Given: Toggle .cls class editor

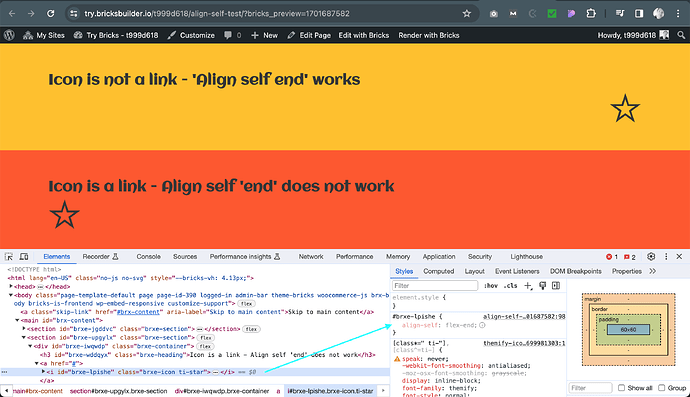Looking at the screenshot, I should 510,286.
